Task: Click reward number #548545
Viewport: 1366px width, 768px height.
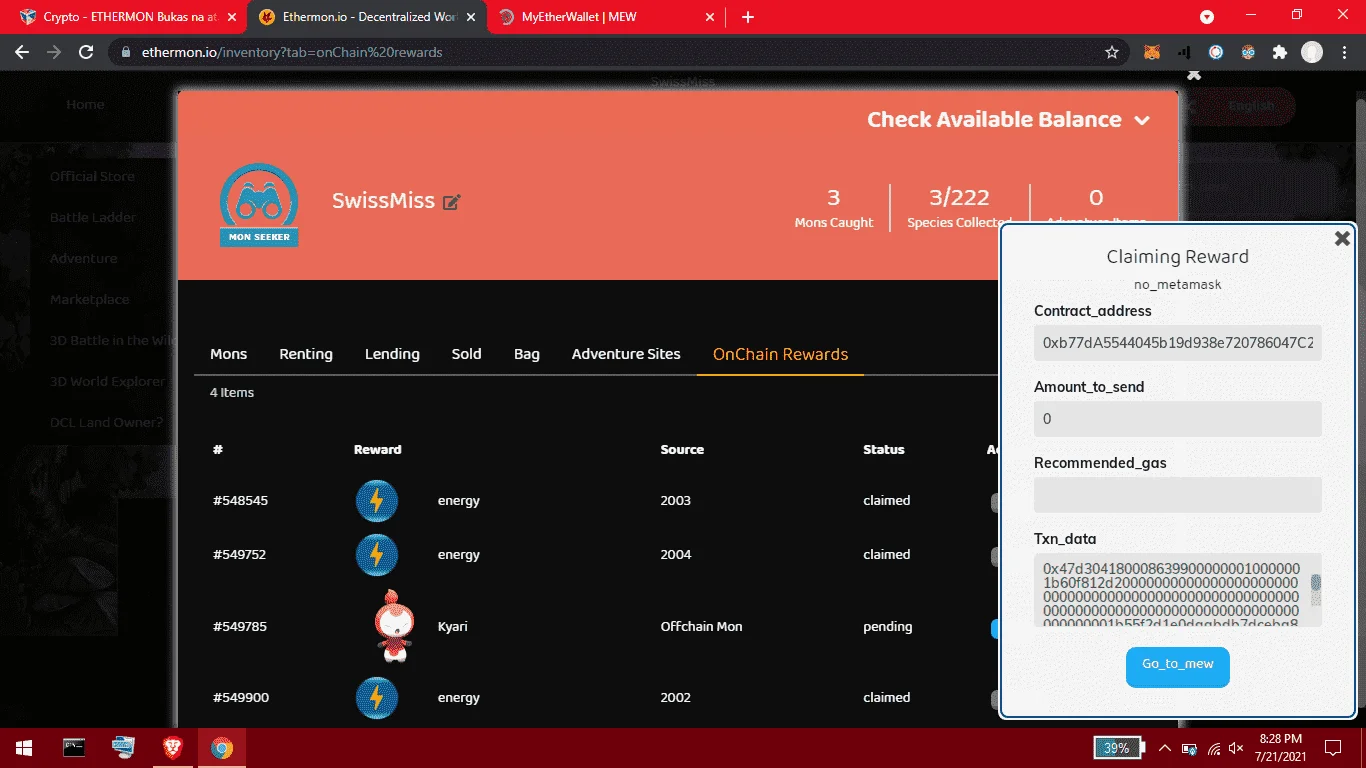Action: [x=240, y=501]
